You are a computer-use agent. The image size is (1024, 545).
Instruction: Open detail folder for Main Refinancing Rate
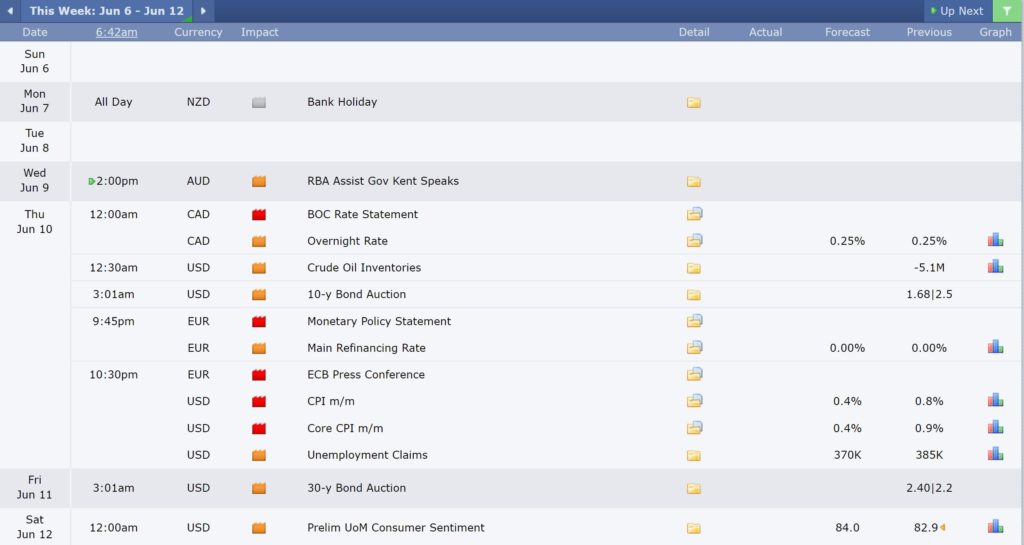[694, 348]
